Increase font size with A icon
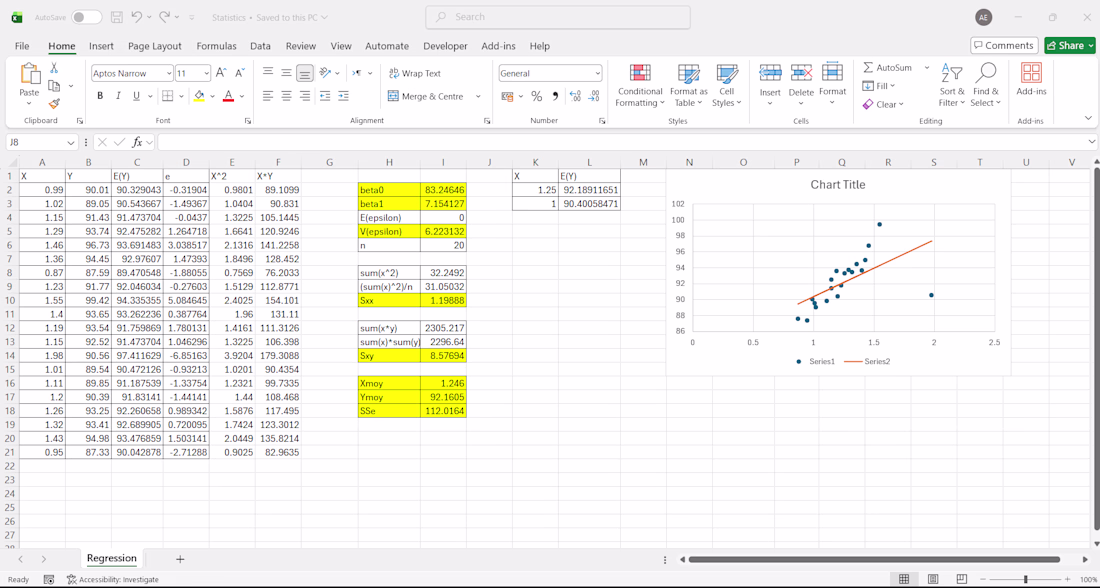Screen dimensions: 1100x588 tap(221, 73)
